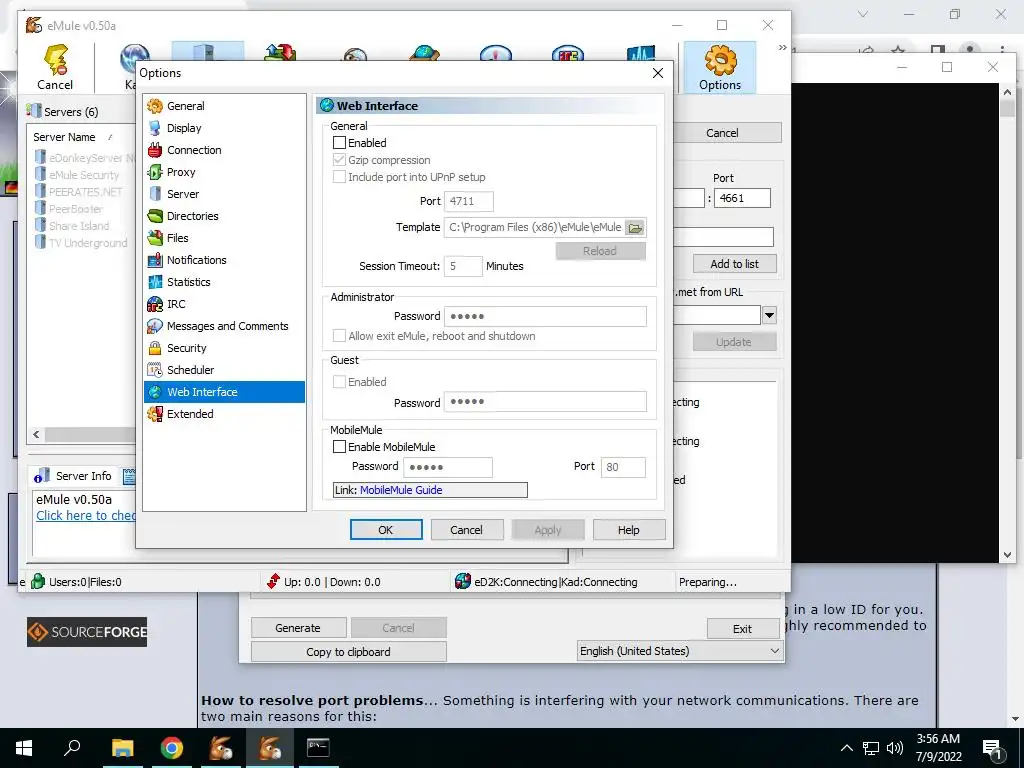Open Chrome from the Windows taskbar
This screenshot has width=1024, height=768.
coord(172,748)
